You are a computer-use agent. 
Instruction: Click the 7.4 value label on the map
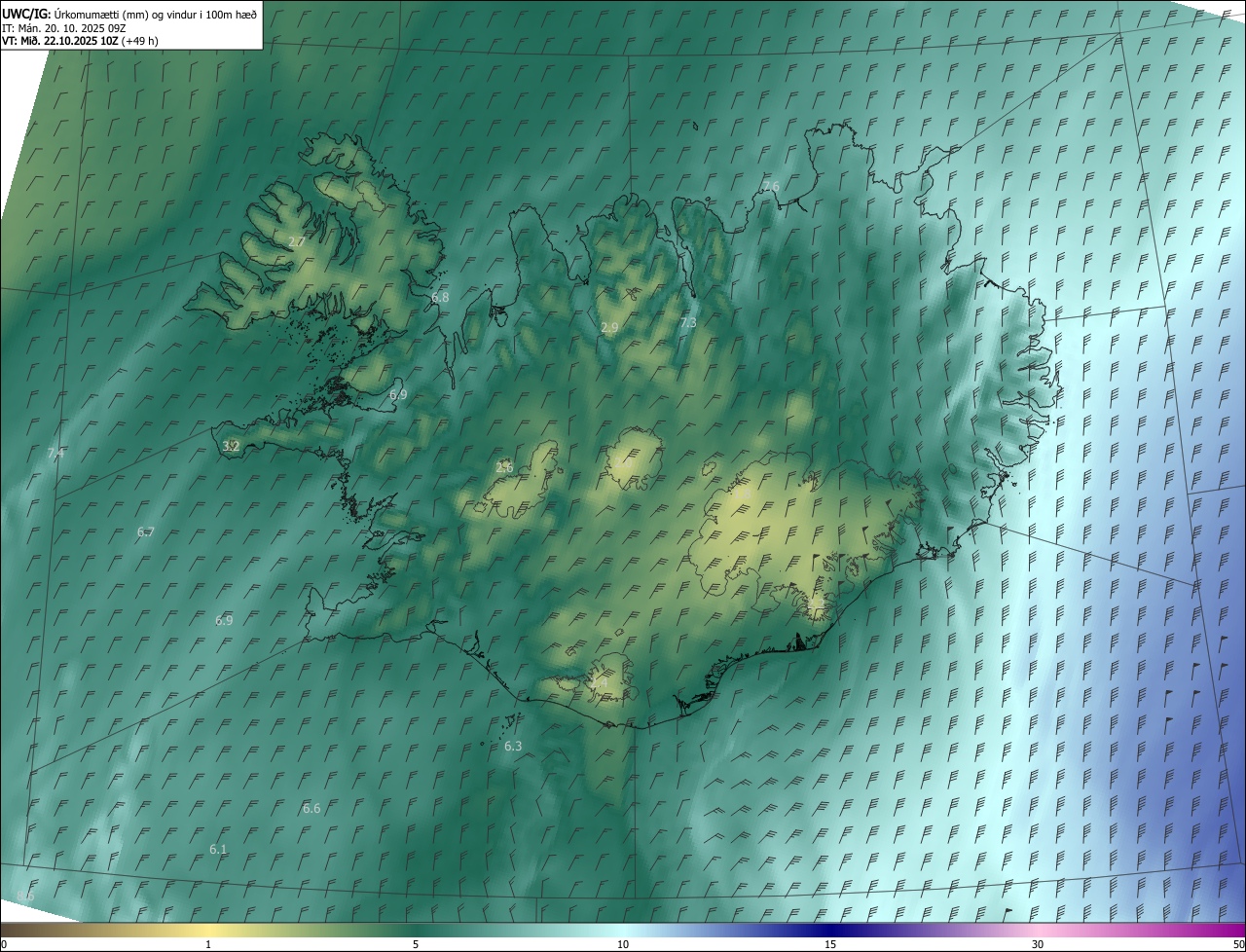click(x=55, y=453)
